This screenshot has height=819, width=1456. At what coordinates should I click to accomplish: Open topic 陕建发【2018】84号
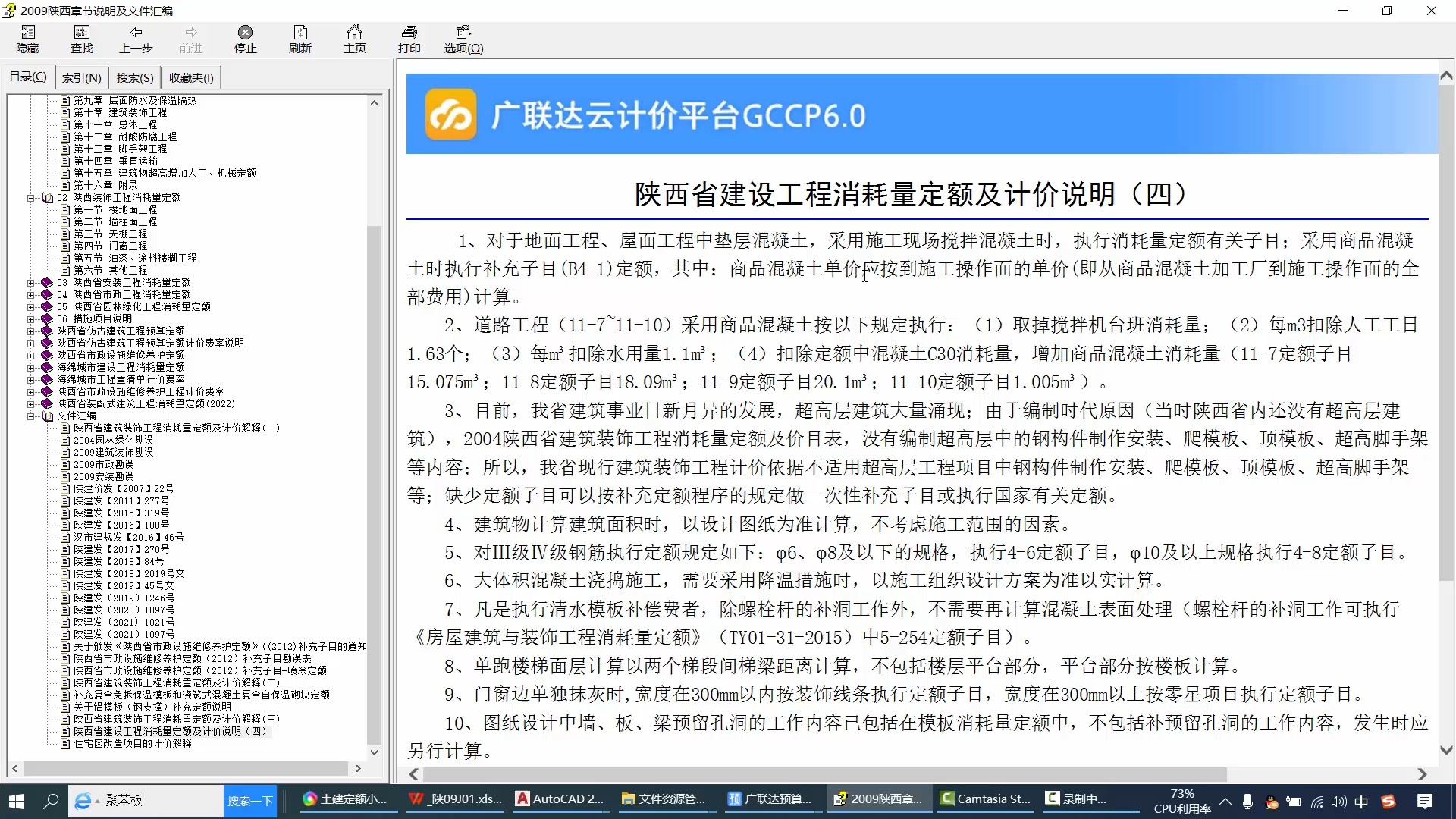click(118, 561)
